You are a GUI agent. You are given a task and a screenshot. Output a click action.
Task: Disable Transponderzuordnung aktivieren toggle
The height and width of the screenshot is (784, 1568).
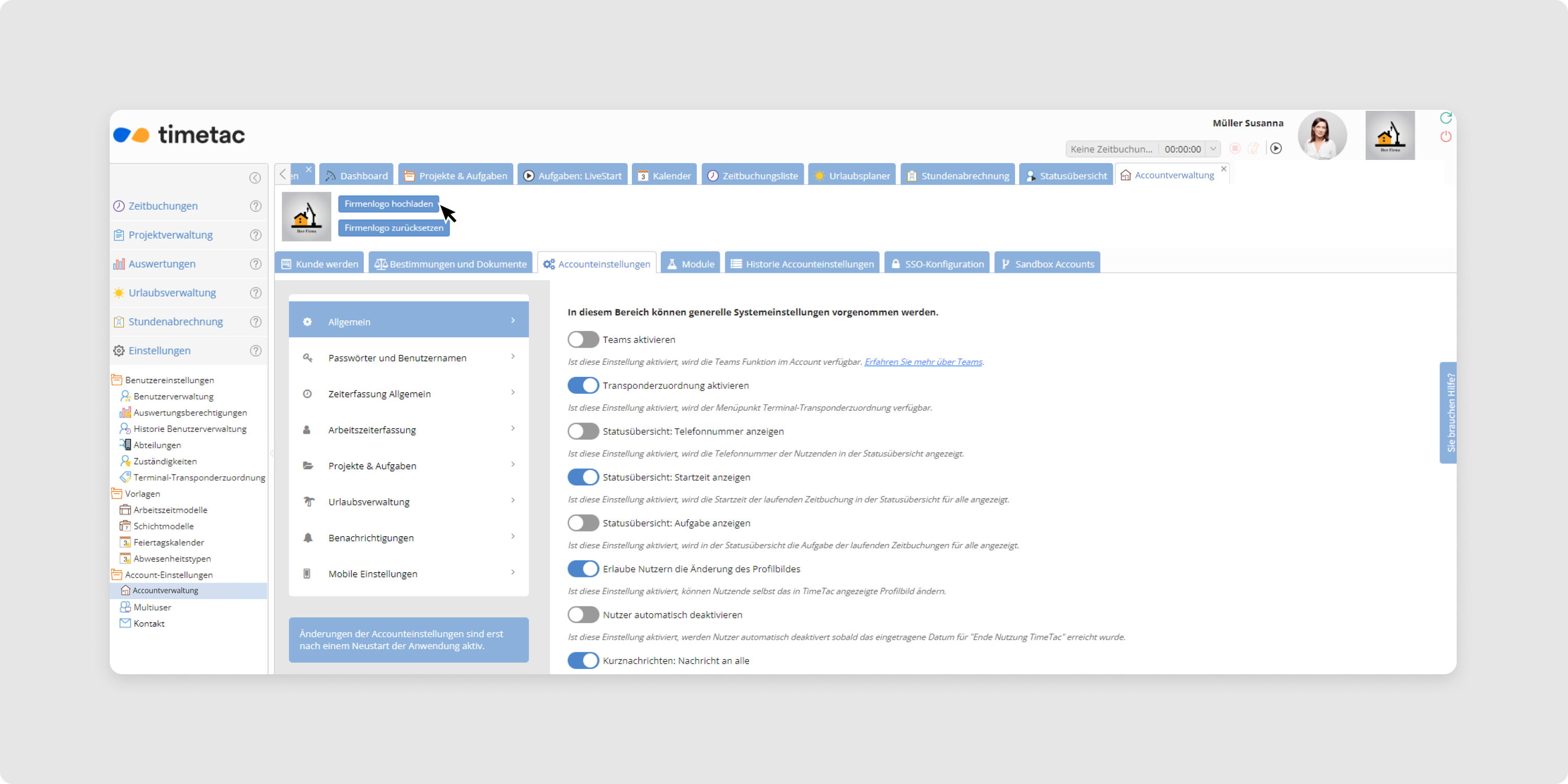(583, 385)
